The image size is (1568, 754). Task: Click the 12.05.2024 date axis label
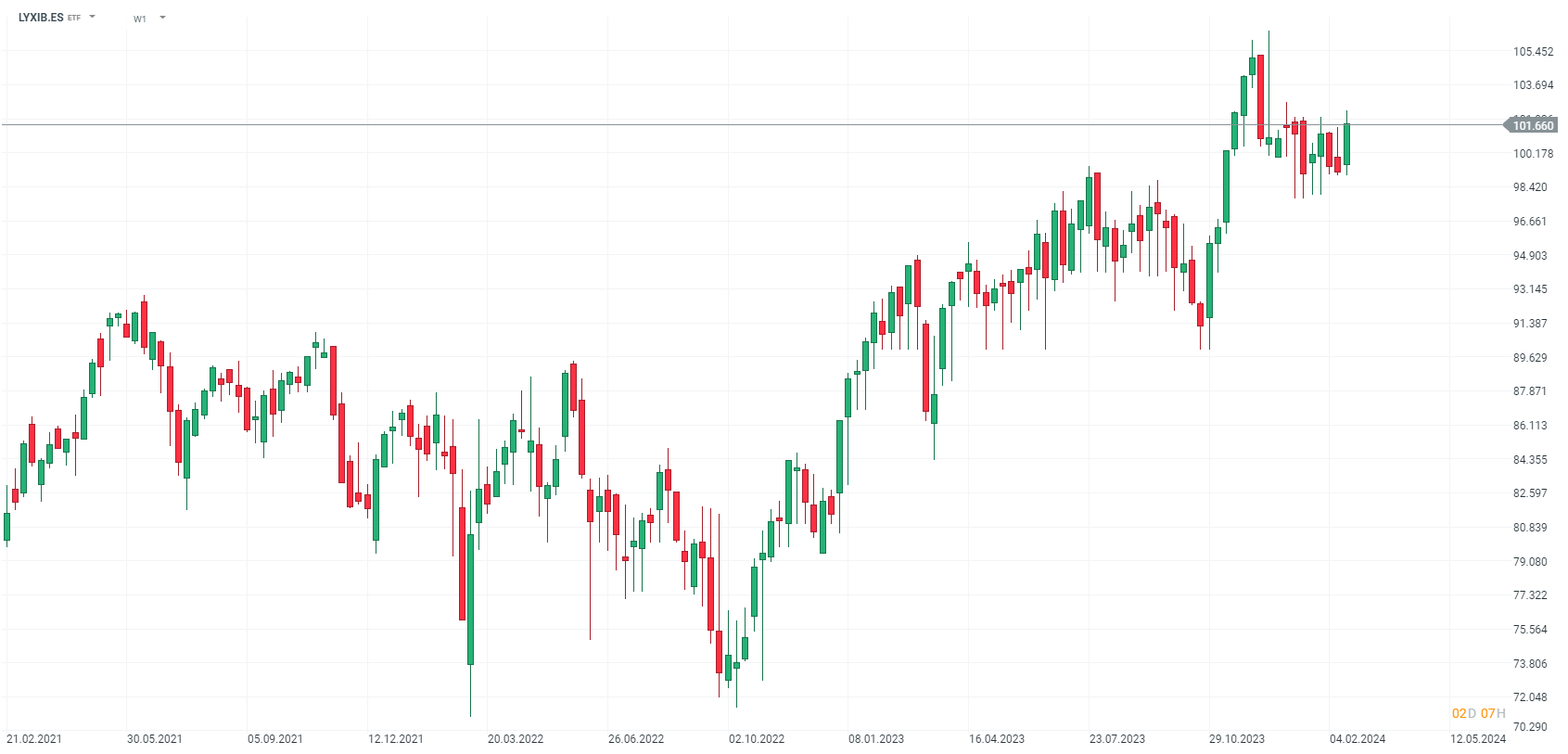1478,739
